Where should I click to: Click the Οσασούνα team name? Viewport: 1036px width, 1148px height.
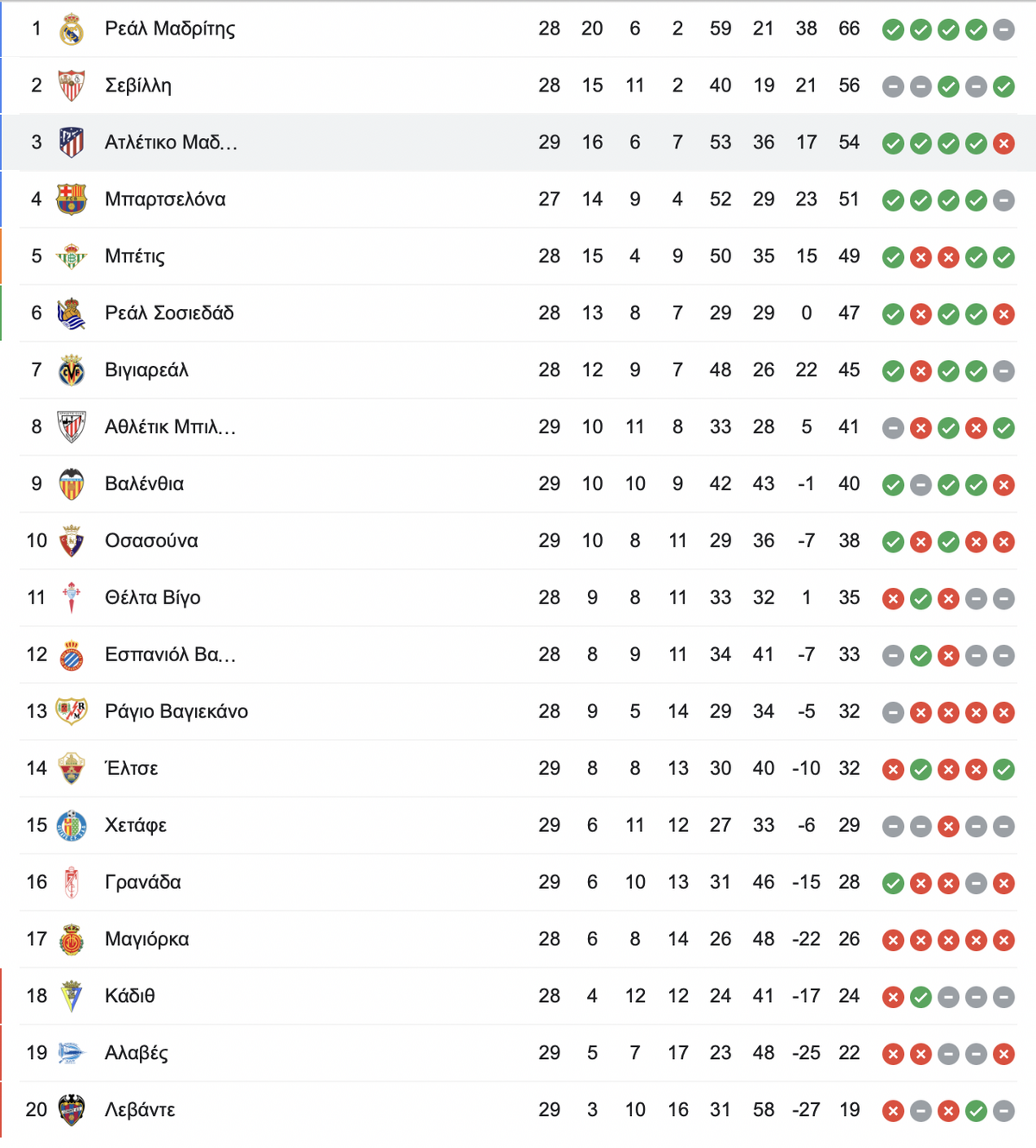click(x=151, y=541)
